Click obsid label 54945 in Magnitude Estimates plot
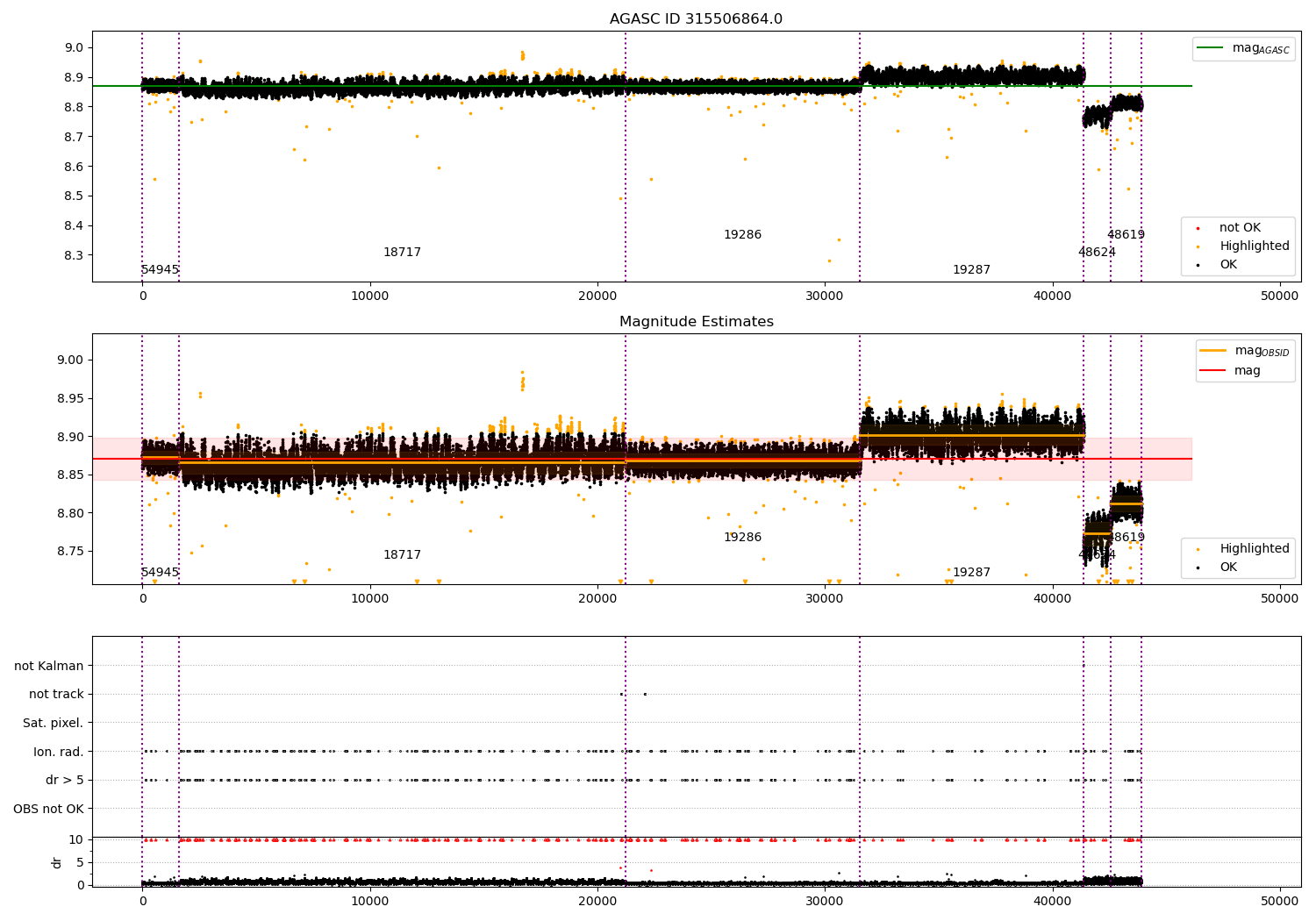Viewport: 1316px width, 921px height. pos(160,573)
